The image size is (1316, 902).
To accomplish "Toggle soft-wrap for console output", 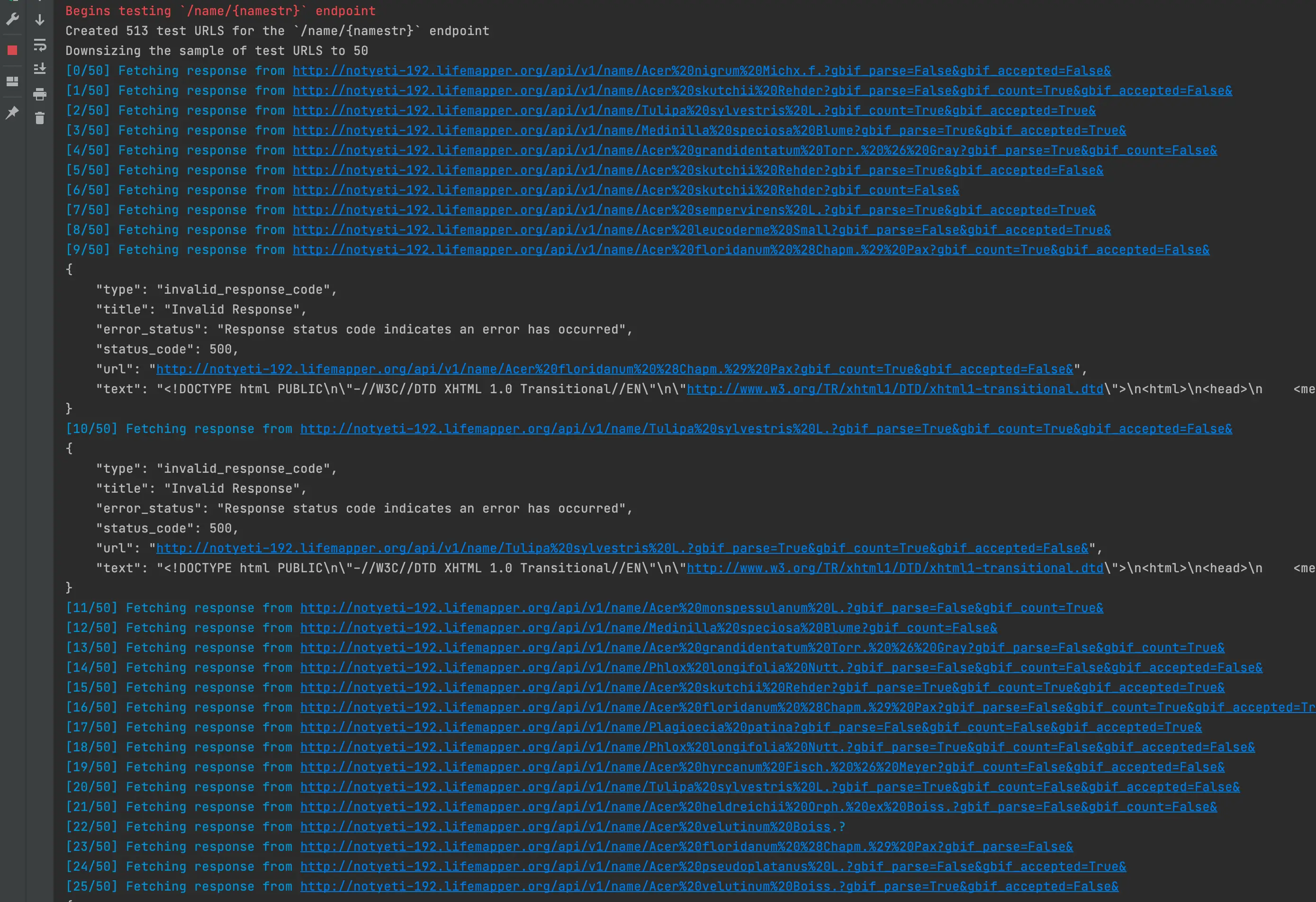I will [x=40, y=45].
